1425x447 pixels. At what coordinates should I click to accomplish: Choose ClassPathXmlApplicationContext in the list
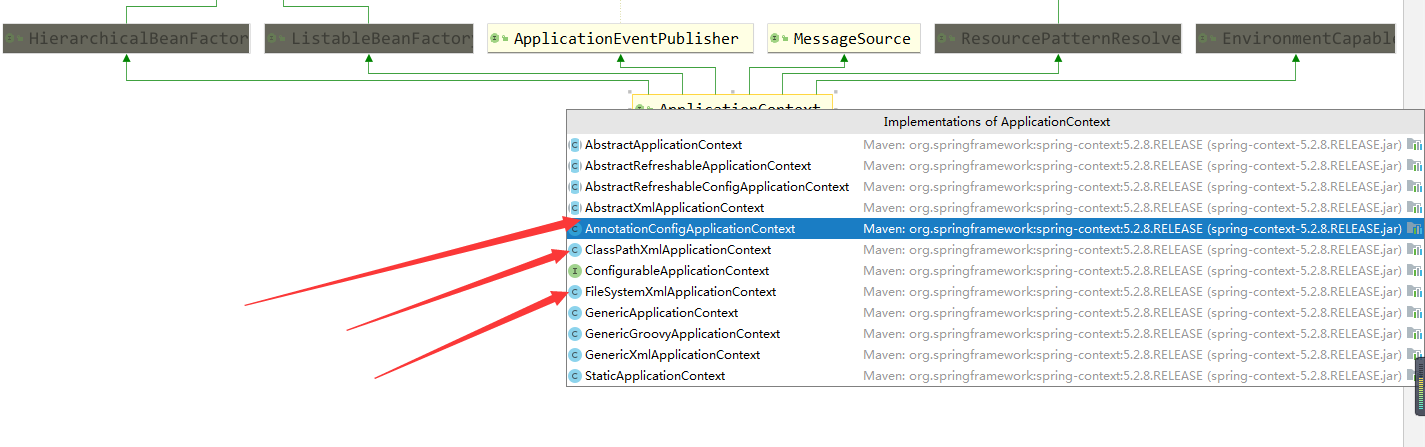(x=995, y=250)
